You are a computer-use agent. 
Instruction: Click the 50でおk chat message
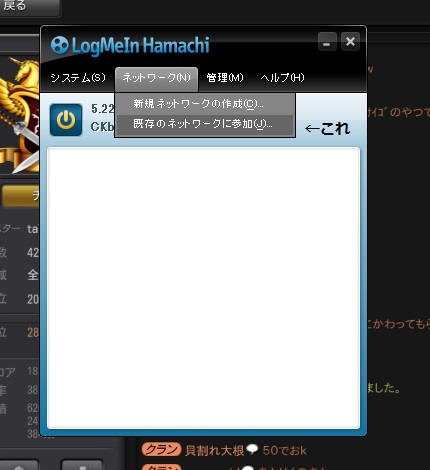284,450
